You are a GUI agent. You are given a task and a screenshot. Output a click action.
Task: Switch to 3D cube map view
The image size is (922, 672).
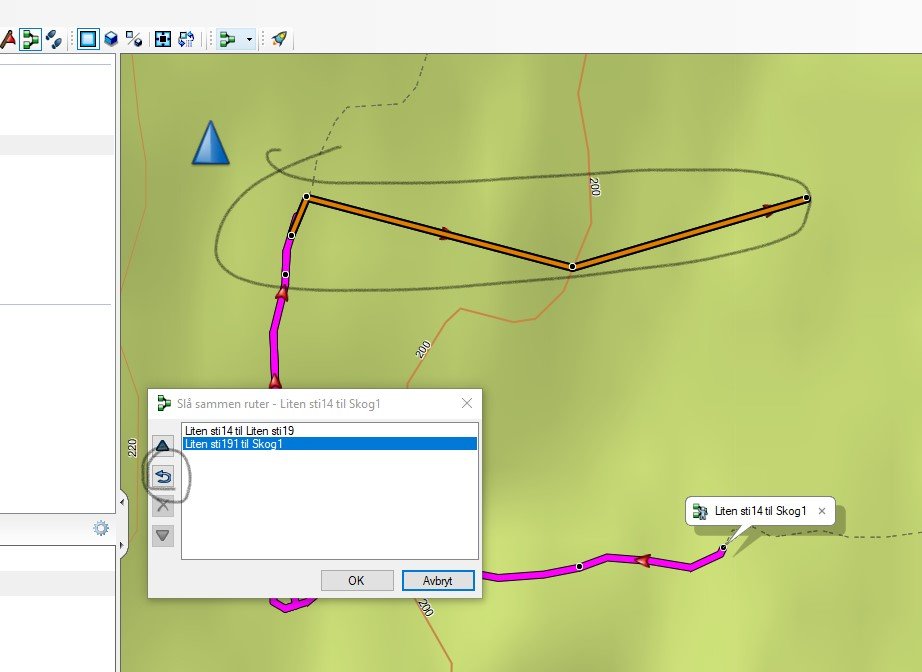point(111,39)
